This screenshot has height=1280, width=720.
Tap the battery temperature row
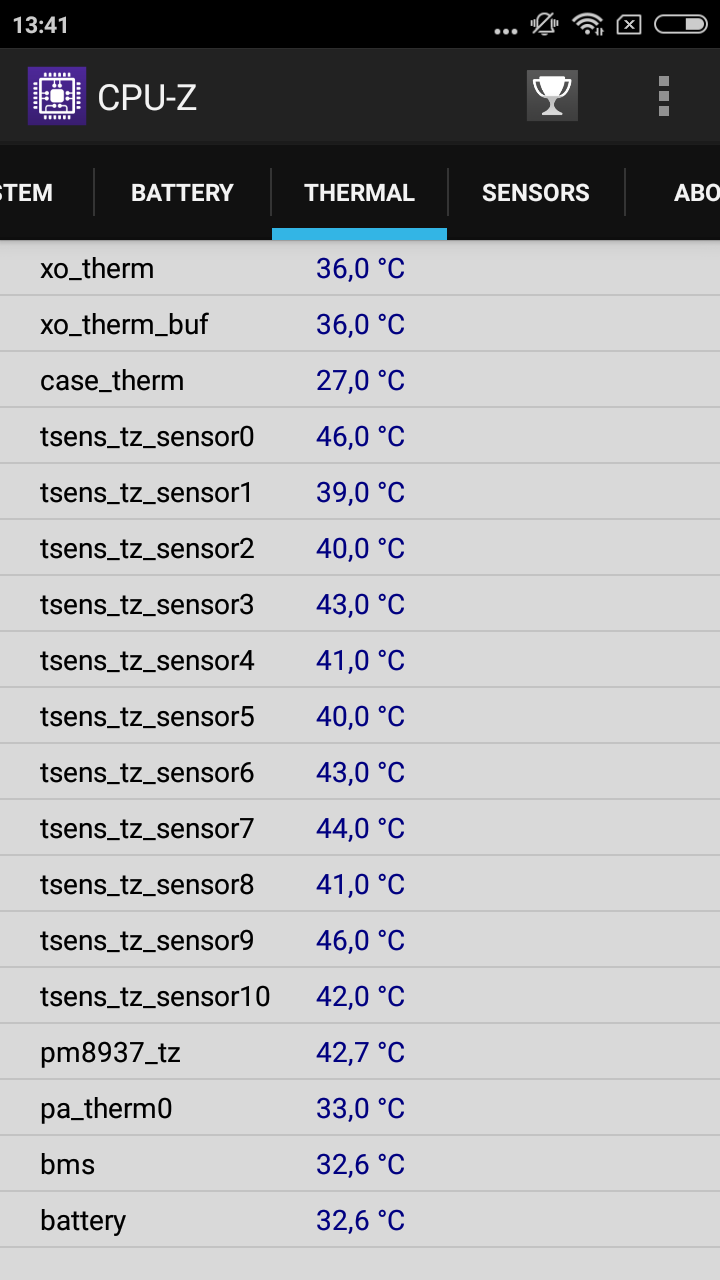[360, 1221]
